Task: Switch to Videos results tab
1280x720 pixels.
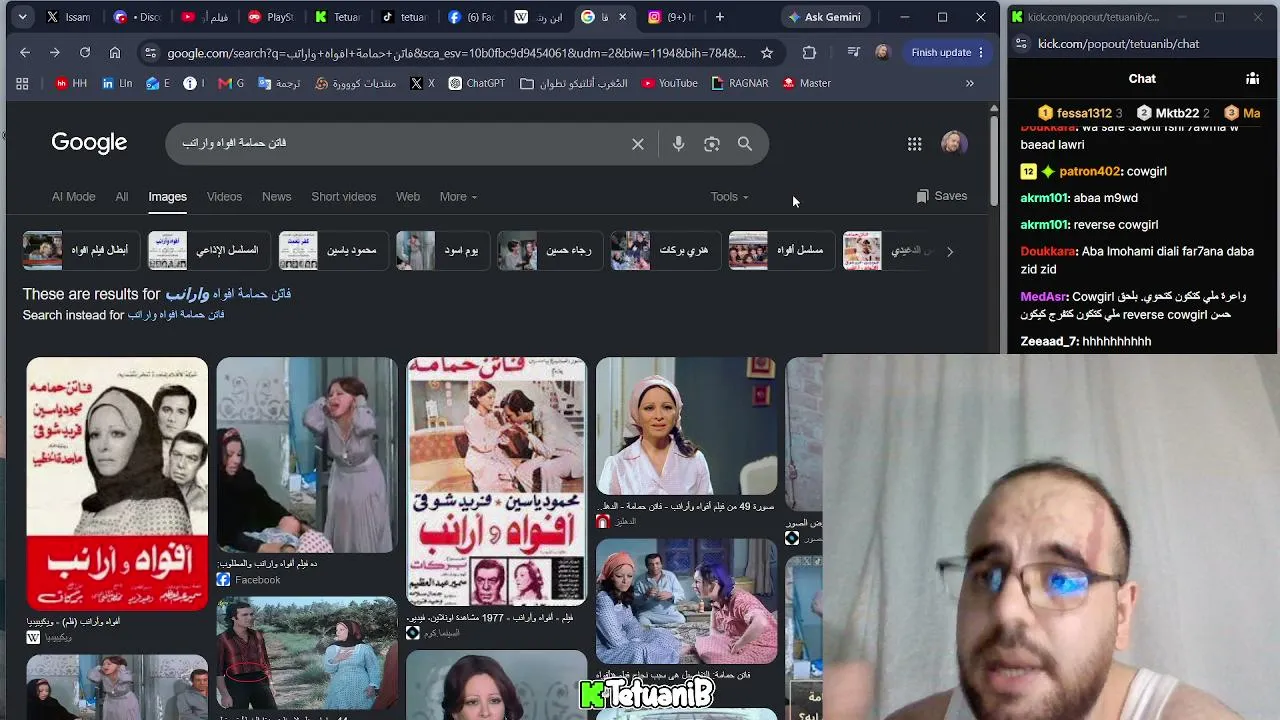Action: point(224,196)
